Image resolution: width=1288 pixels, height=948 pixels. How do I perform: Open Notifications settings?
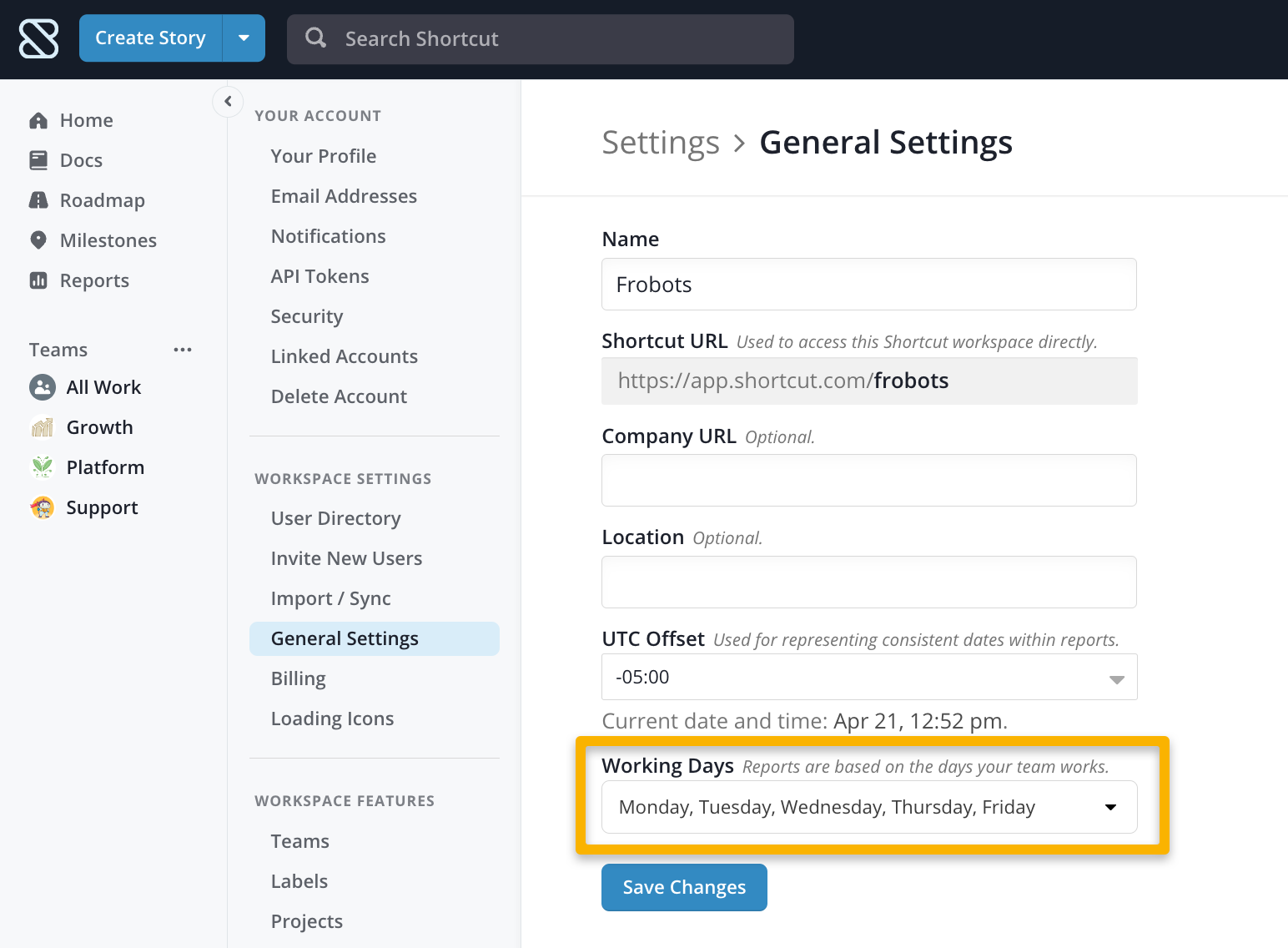click(x=329, y=236)
